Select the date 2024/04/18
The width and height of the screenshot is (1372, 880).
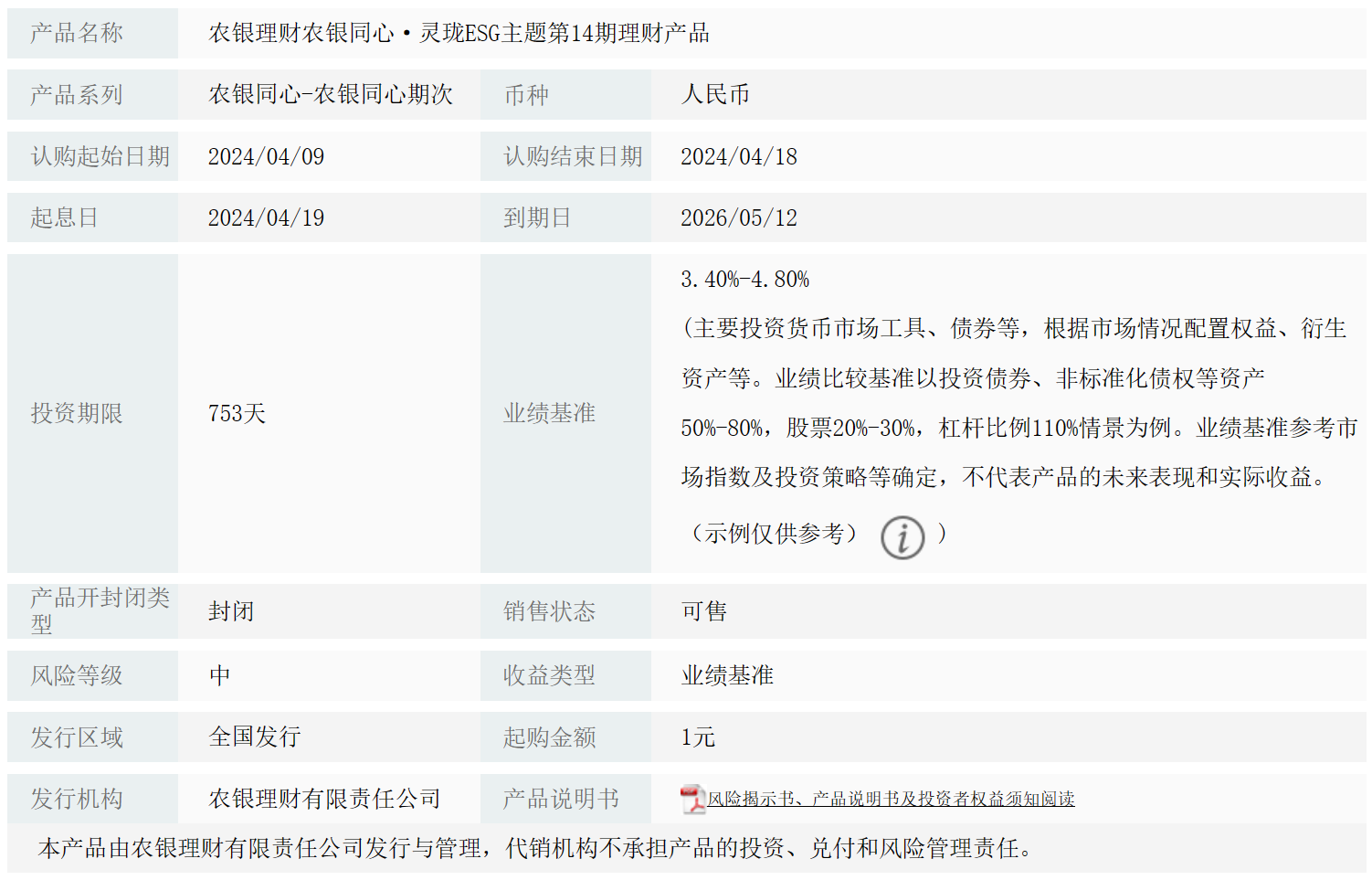point(739,156)
